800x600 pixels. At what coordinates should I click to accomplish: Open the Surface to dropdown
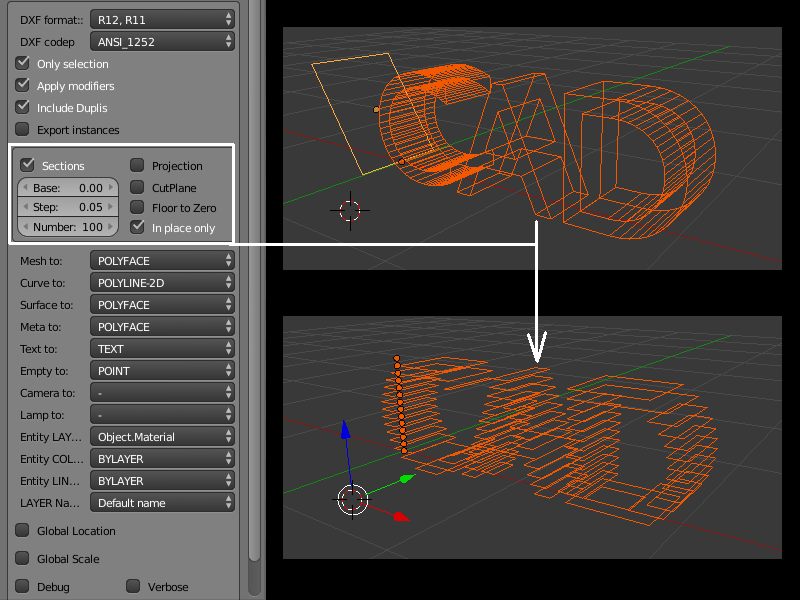[x=162, y=305]
